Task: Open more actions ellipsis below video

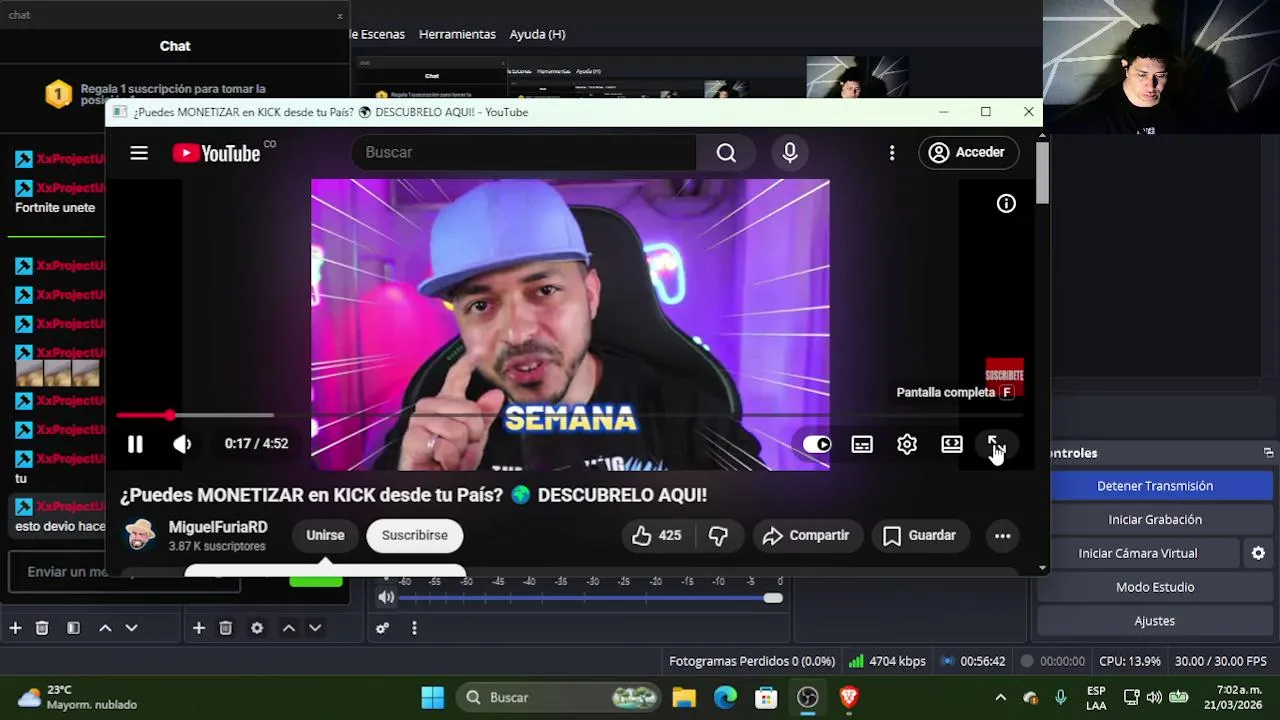Action: pyautogui.click(x=1002, y=536)
